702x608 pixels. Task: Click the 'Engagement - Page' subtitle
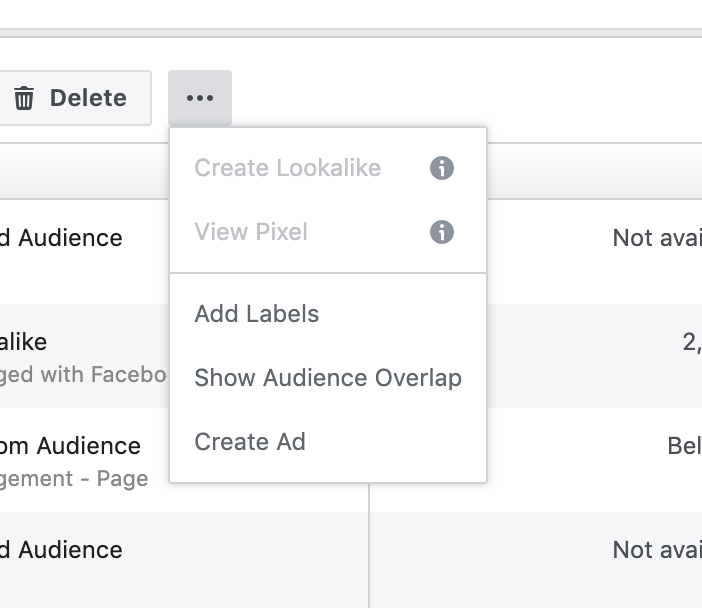[x=74, y=479]
